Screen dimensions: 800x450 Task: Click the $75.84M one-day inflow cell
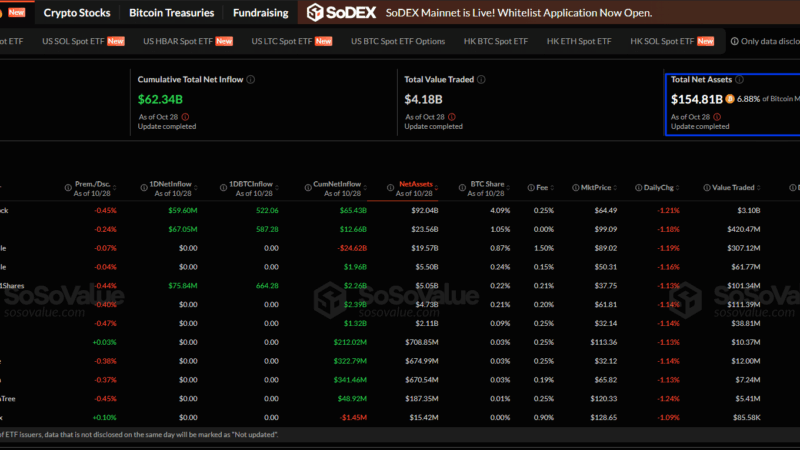(183, 286)
